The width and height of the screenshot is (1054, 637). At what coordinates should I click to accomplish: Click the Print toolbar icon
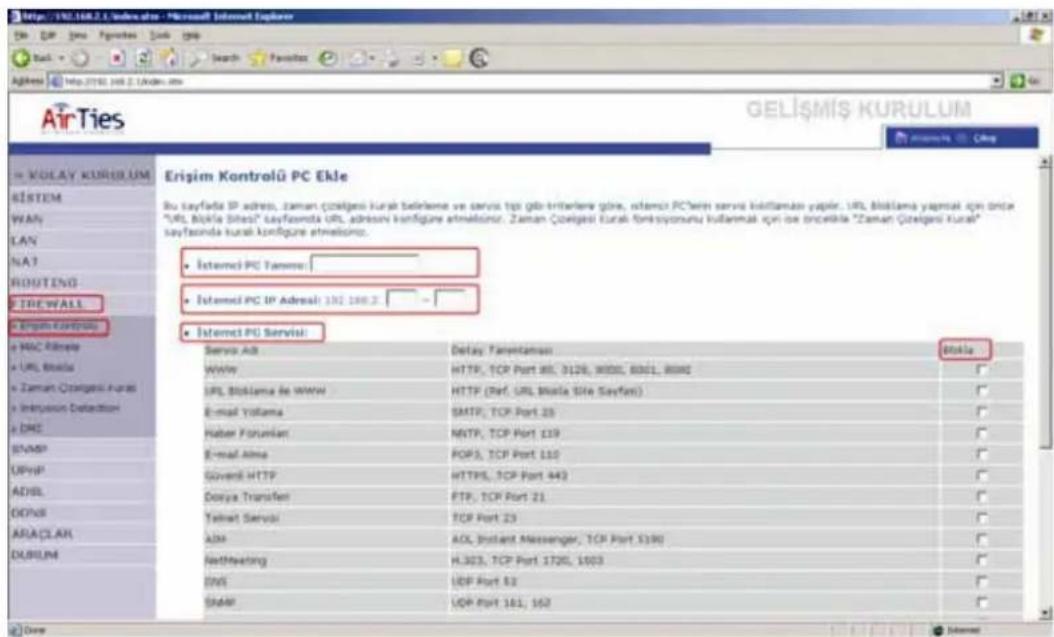point(389,58)
